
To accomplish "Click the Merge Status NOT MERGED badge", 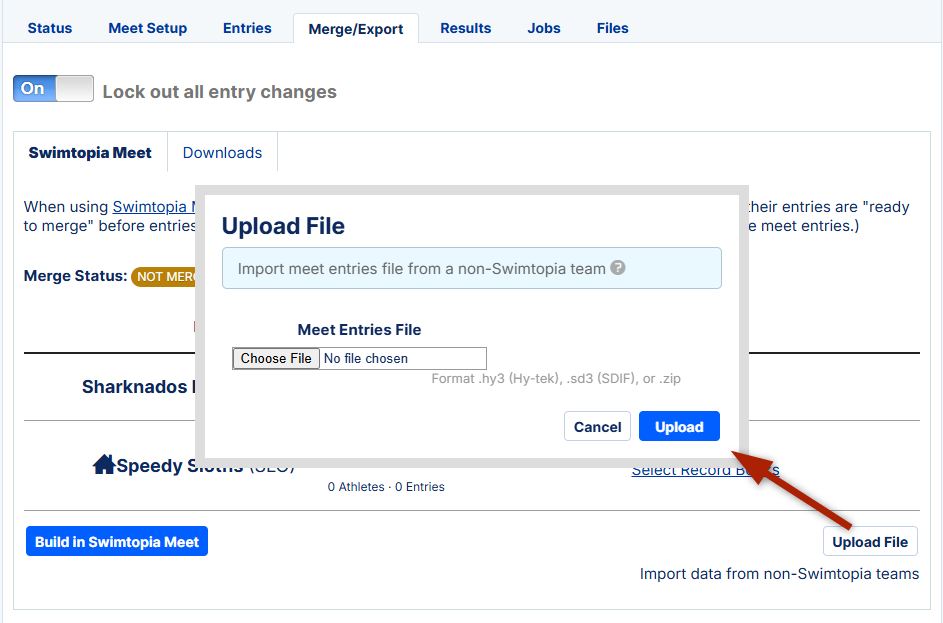I will (x=164, y=277).
